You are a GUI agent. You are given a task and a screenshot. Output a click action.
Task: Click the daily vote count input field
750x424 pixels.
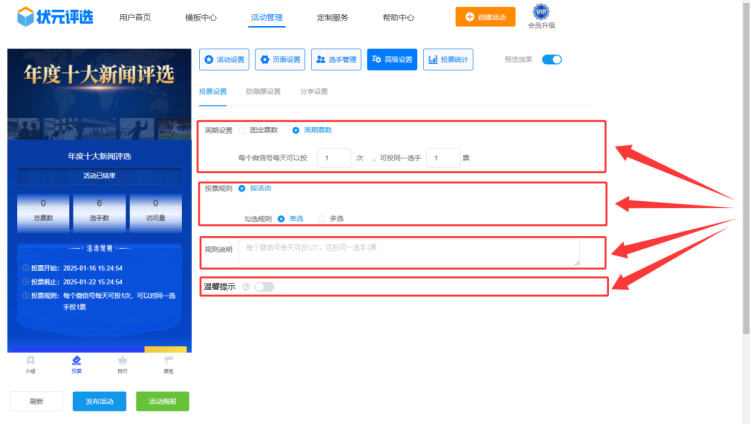(333, 158)
